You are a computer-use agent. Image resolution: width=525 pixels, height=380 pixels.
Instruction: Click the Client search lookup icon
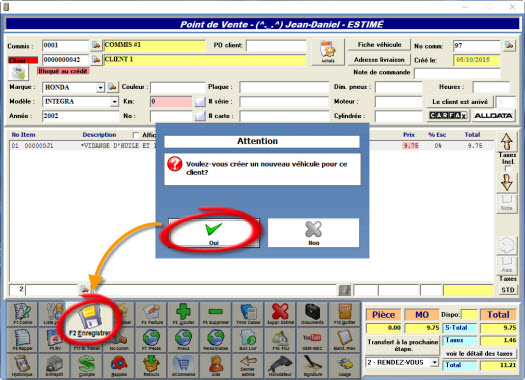coord(96,60)
